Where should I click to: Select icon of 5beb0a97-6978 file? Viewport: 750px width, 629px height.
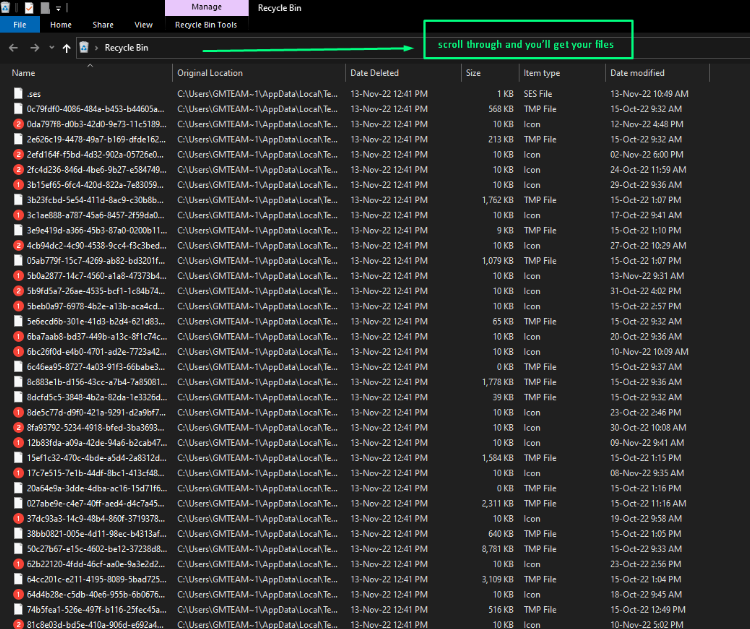point(18,306)
